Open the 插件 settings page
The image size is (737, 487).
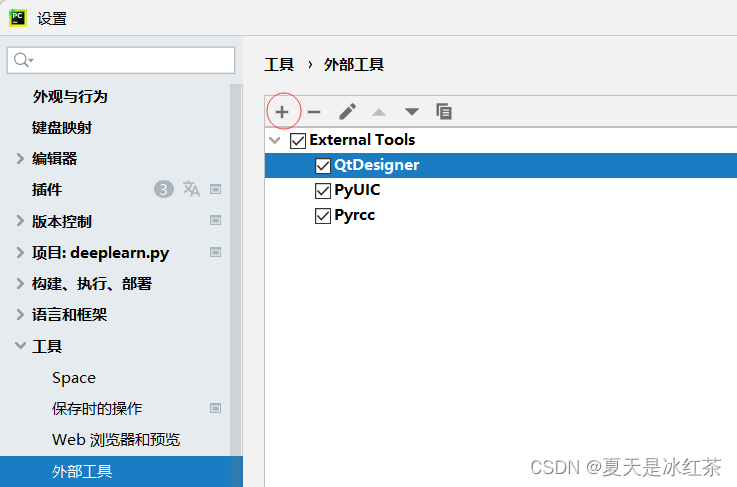[x=47, y=189]
